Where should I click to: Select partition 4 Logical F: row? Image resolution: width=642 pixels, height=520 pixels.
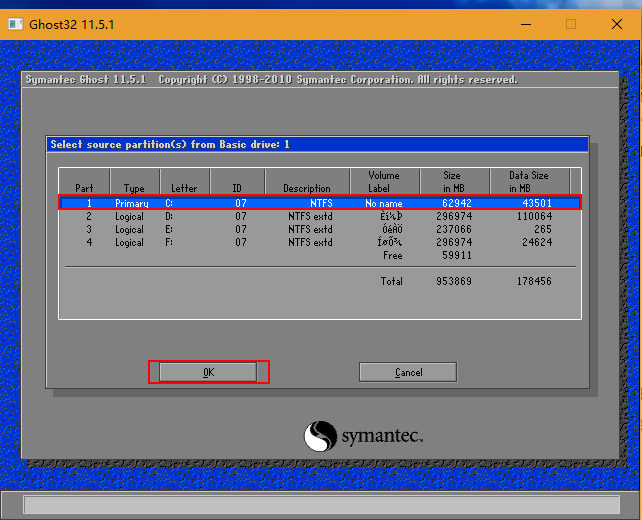click(320, 242)
